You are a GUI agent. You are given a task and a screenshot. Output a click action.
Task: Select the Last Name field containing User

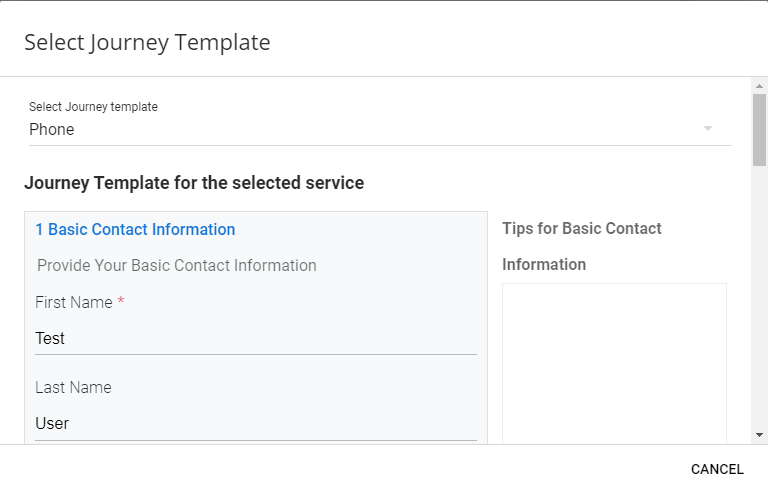[x=256, y=424]
